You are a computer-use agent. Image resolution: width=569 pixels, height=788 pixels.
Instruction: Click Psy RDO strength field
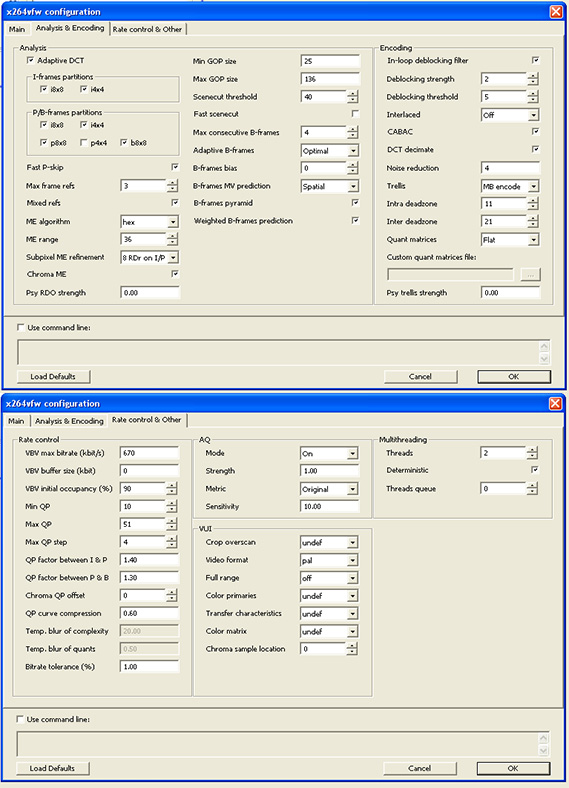click(x=150, y=292)
